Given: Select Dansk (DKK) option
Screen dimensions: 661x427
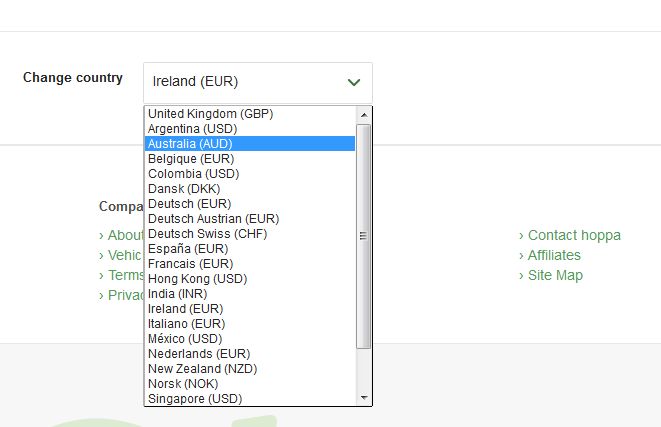Looking at the screenshot, I should pyautogui.click(x=250, y=189).
